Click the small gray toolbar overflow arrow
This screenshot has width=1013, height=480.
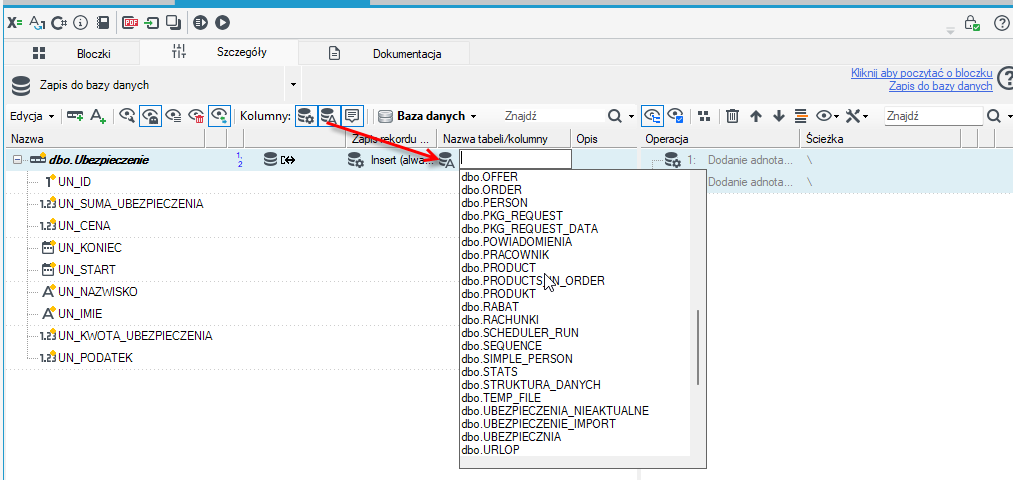point(950,30)
